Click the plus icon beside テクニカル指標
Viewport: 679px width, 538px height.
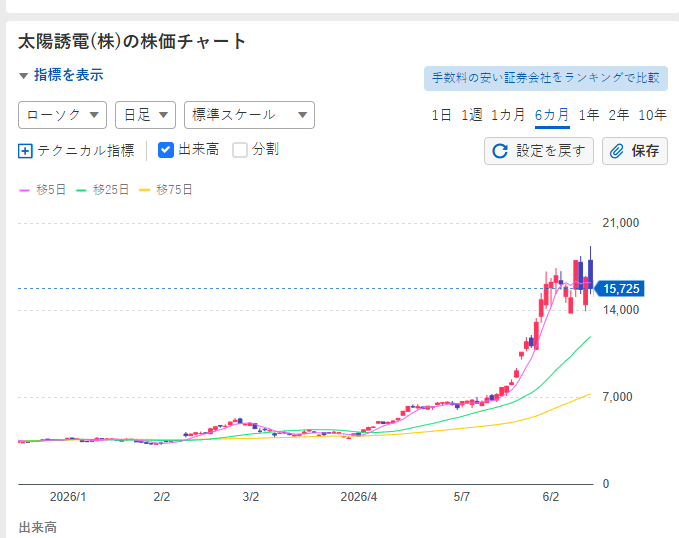[25, 151]
